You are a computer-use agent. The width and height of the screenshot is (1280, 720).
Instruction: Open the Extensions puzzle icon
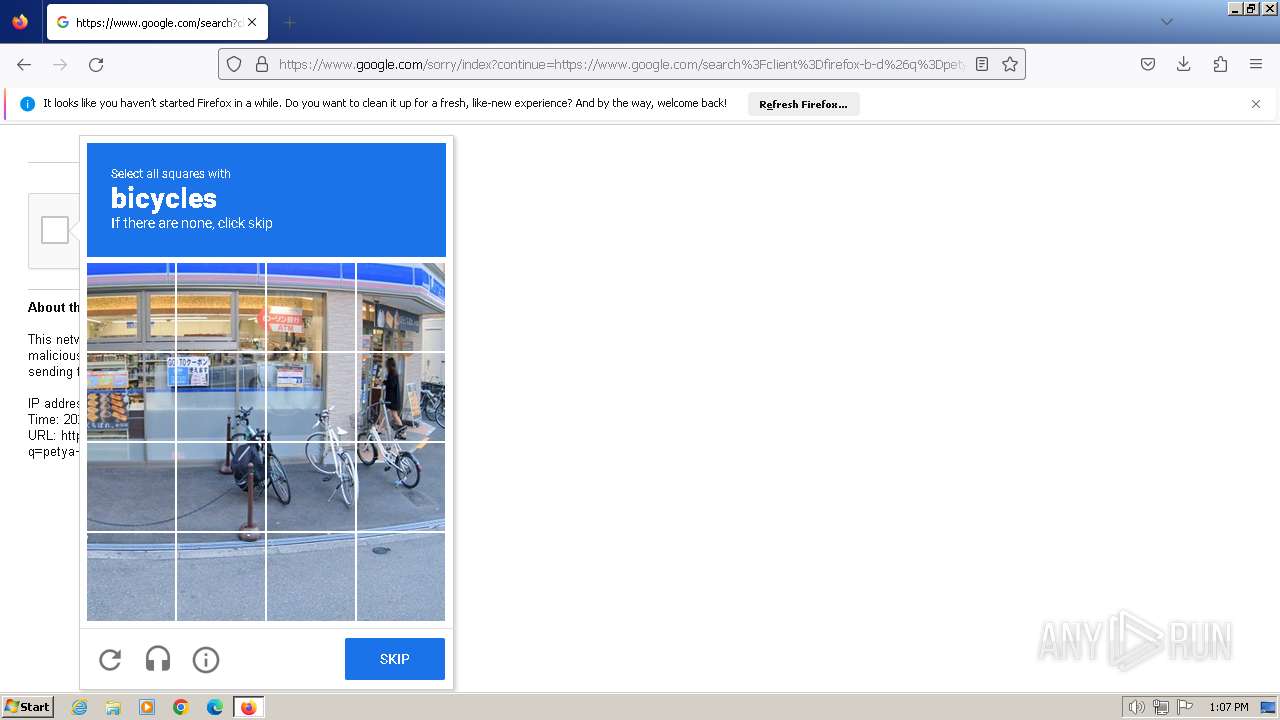pos(1220,64)
